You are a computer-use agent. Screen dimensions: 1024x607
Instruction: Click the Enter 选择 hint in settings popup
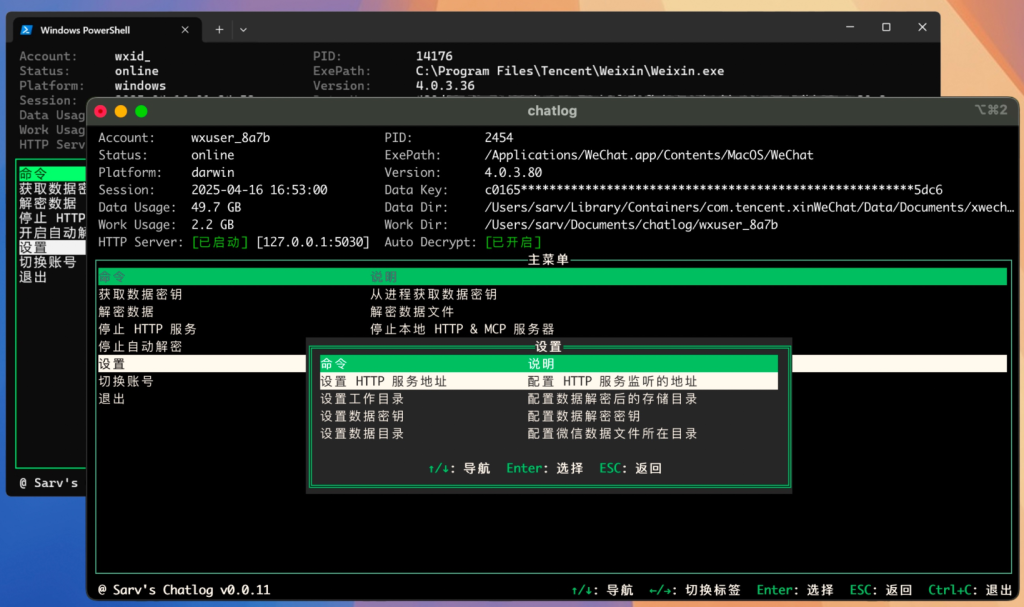544,468
